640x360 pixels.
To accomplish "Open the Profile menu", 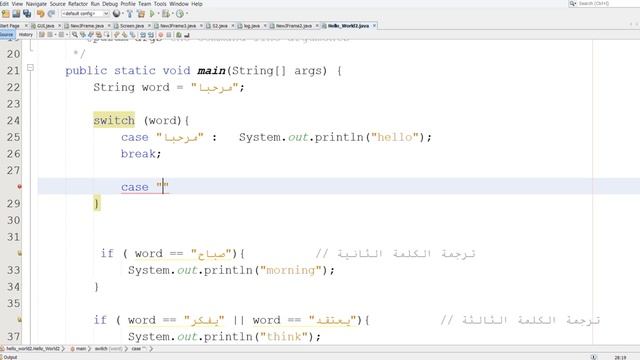I will tap(128, 4).
